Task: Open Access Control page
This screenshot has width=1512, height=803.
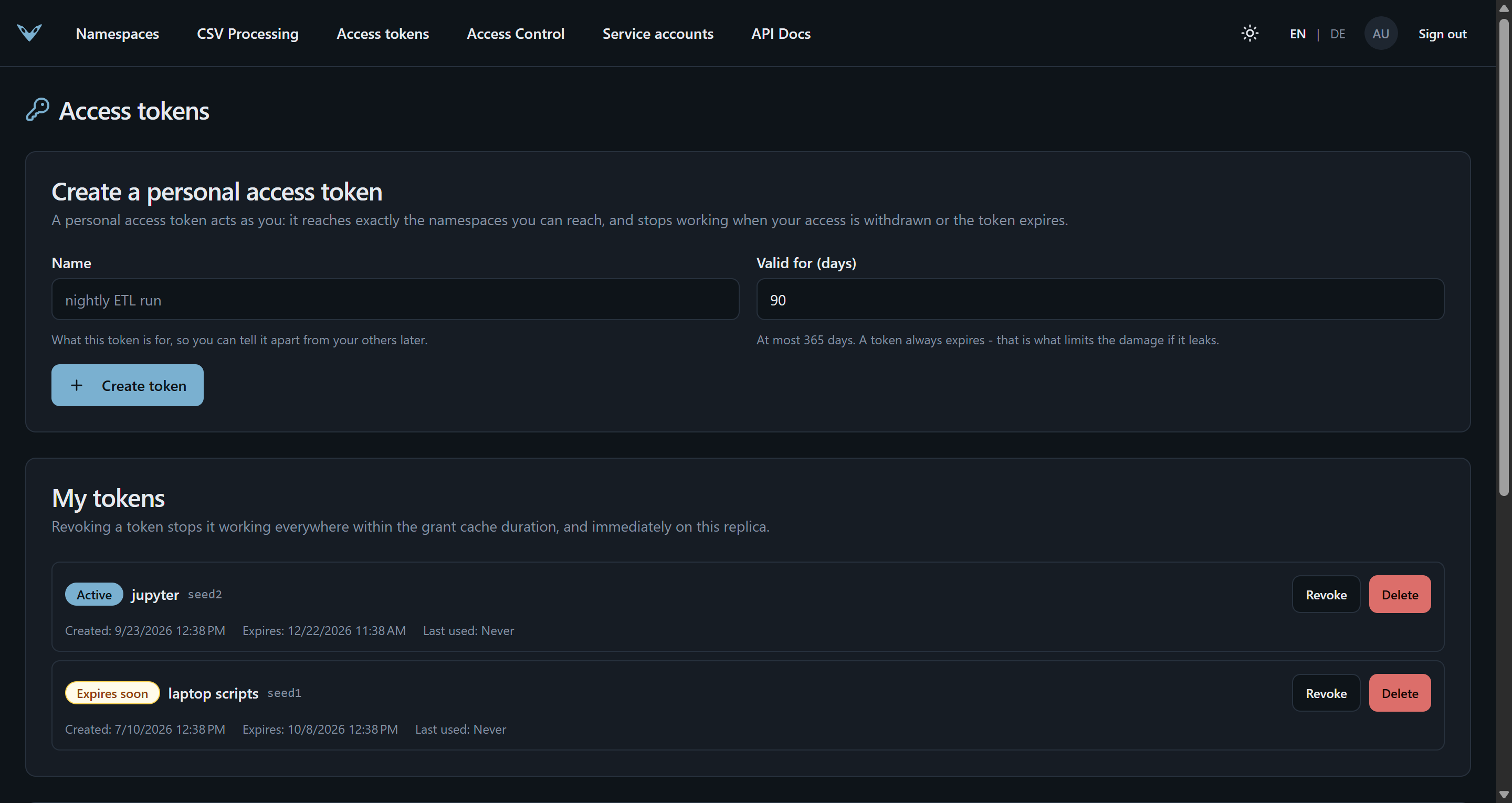Action: coord(516,34)
